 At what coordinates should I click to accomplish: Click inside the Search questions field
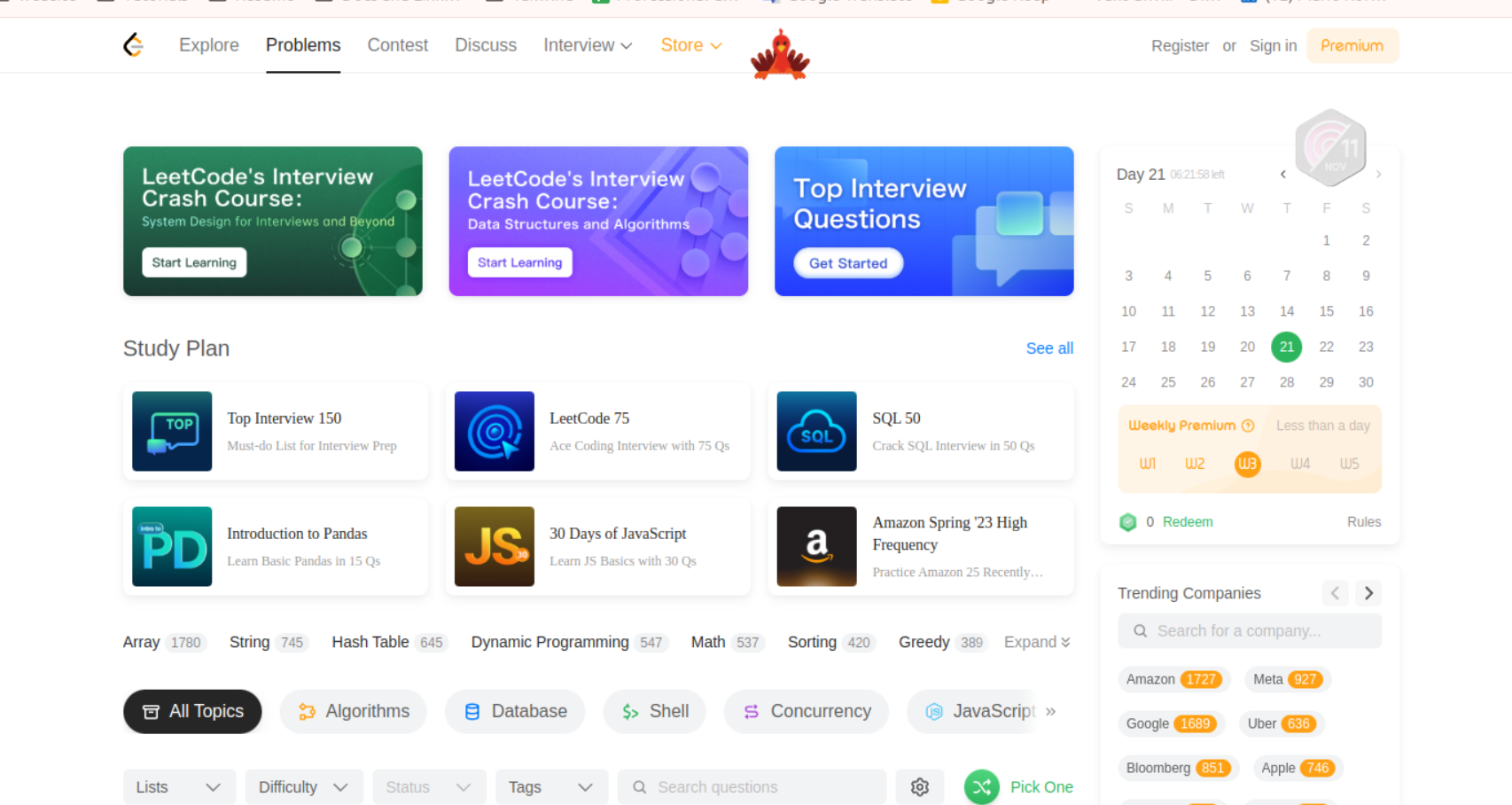point(752,786)
